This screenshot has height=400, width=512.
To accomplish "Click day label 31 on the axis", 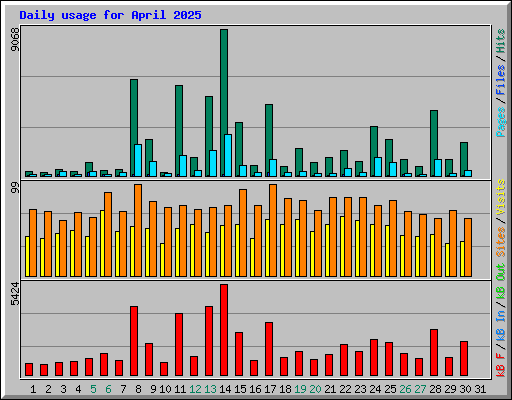I will pos(480,389).
